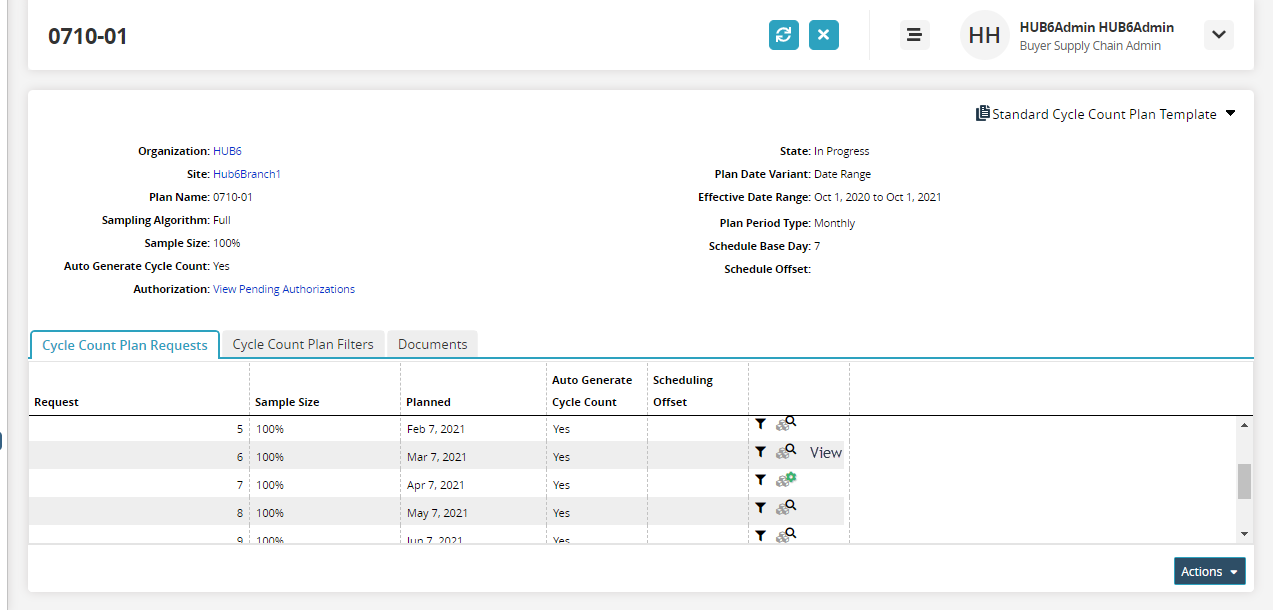Open the hamburger menu icon

click(x=914, y=35)
